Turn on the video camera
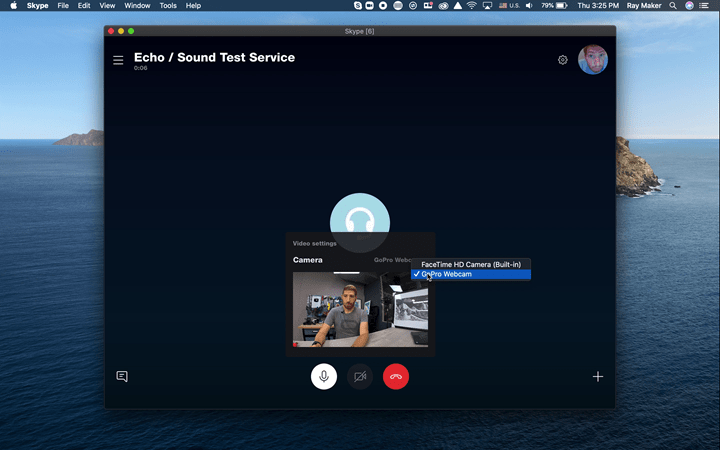Viewport: 720px width, 450px height. pyautogui.click(x=360, y=377)
